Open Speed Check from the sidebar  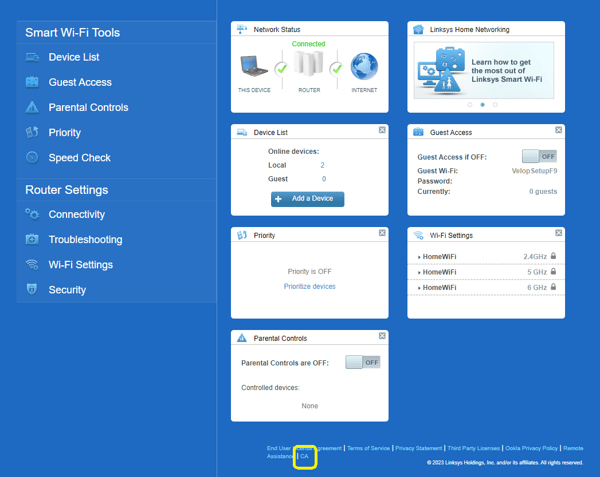coord(80,158)
